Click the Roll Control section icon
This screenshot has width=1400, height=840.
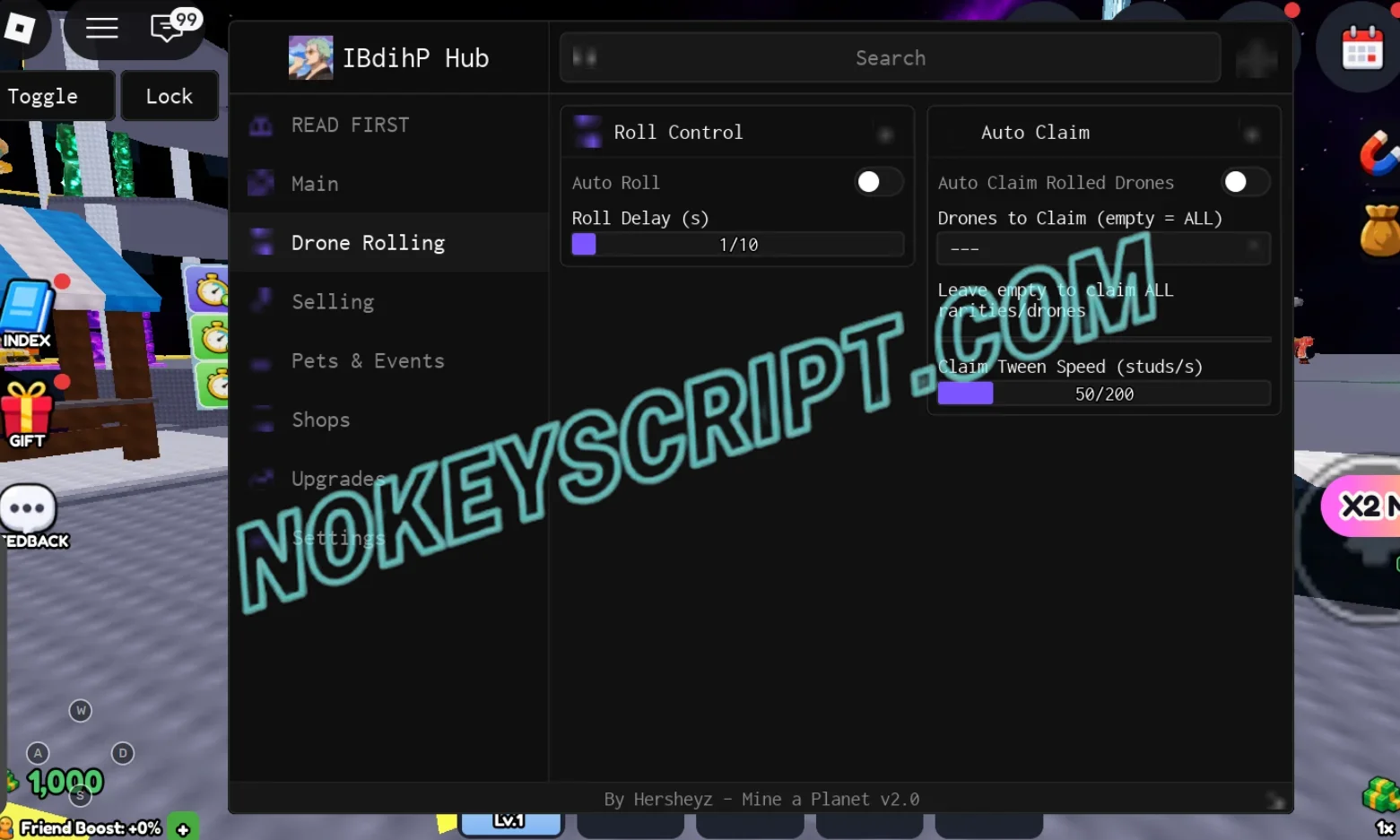[x=587, y=131]
